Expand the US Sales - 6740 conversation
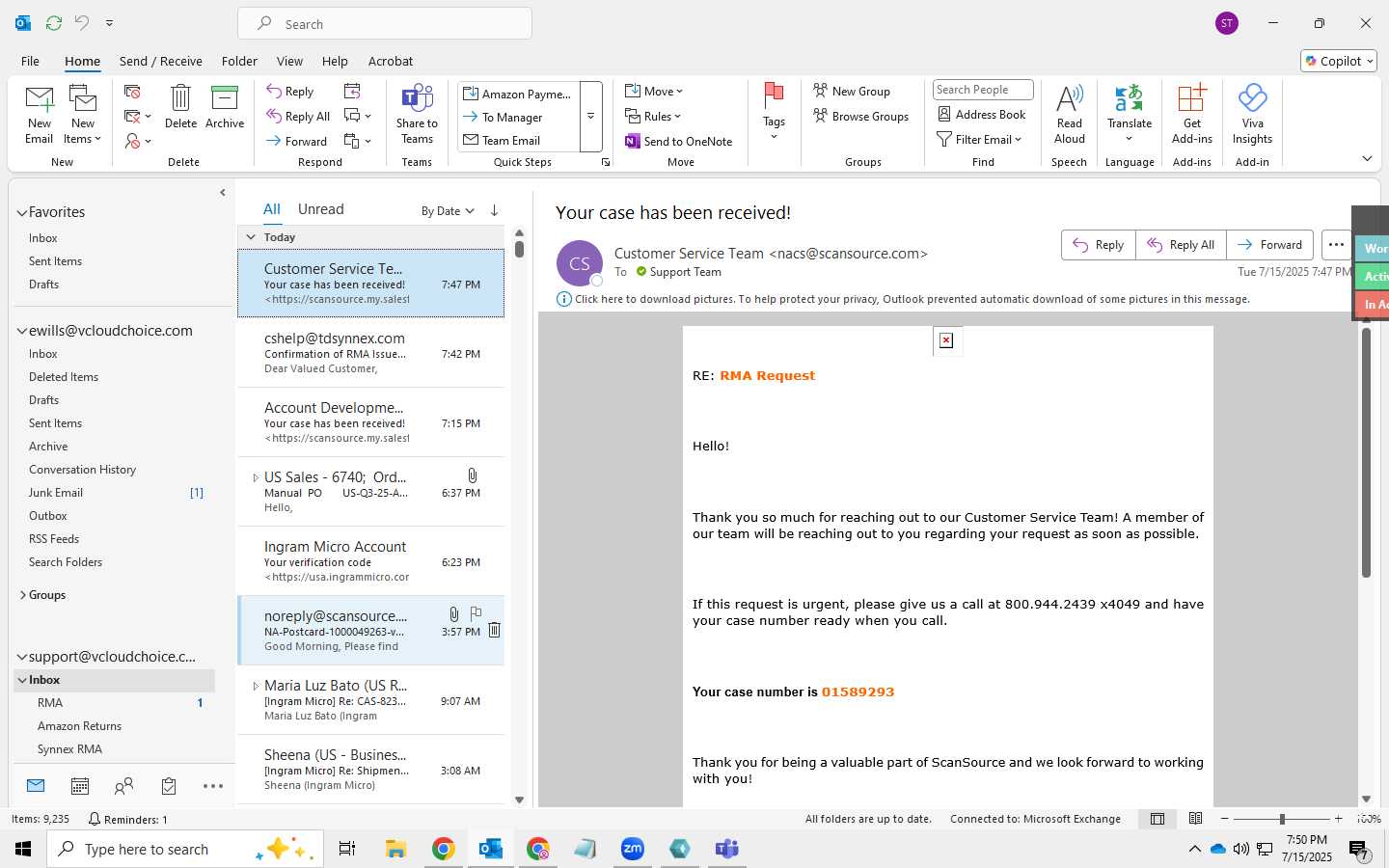The width and height of the screenshot is (1389, 868). point(255,477)
